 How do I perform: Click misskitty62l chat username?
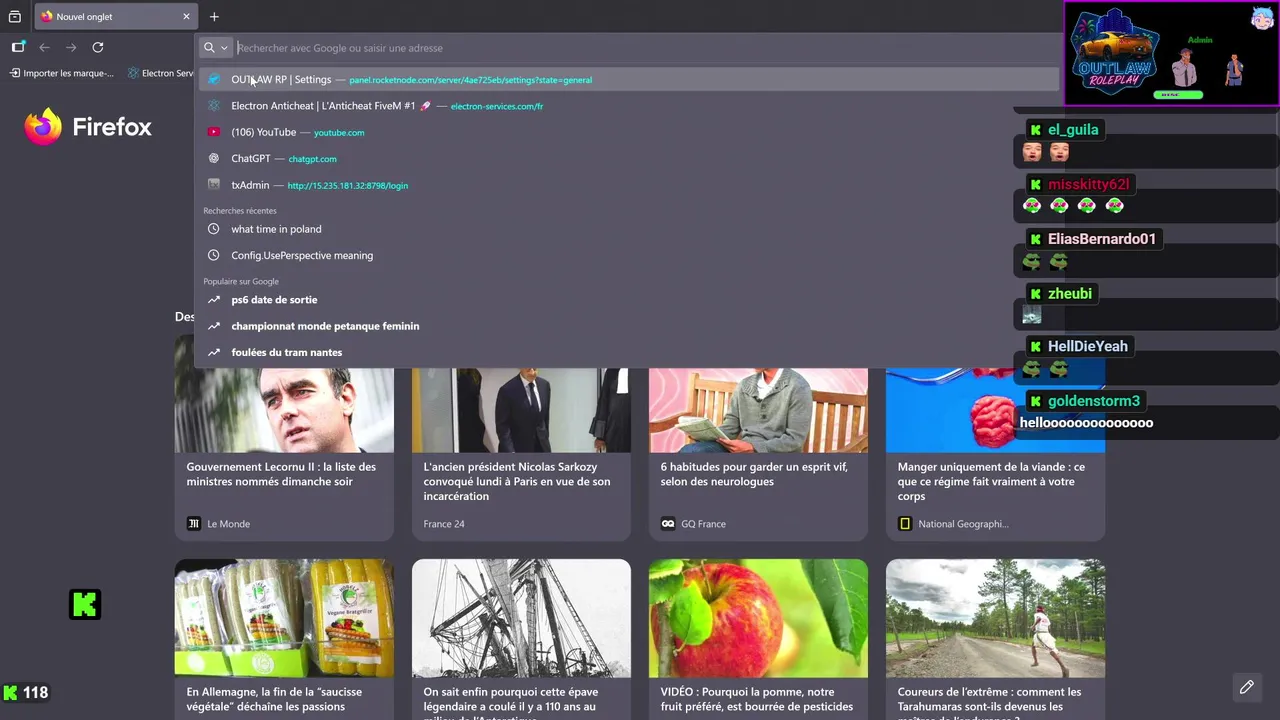[x=1088, y=184]
